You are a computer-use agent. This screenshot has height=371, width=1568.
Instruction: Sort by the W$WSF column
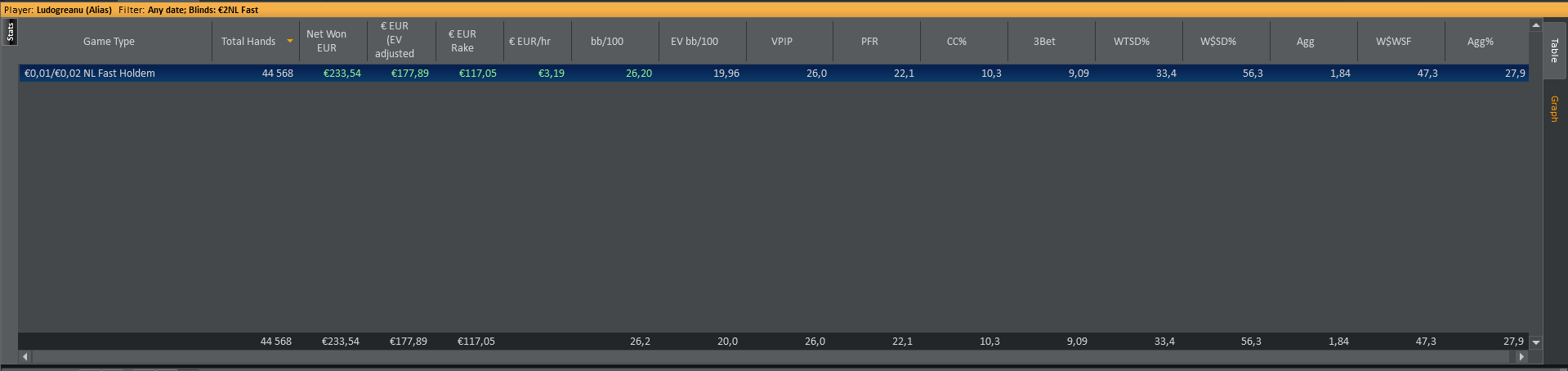1393,41
